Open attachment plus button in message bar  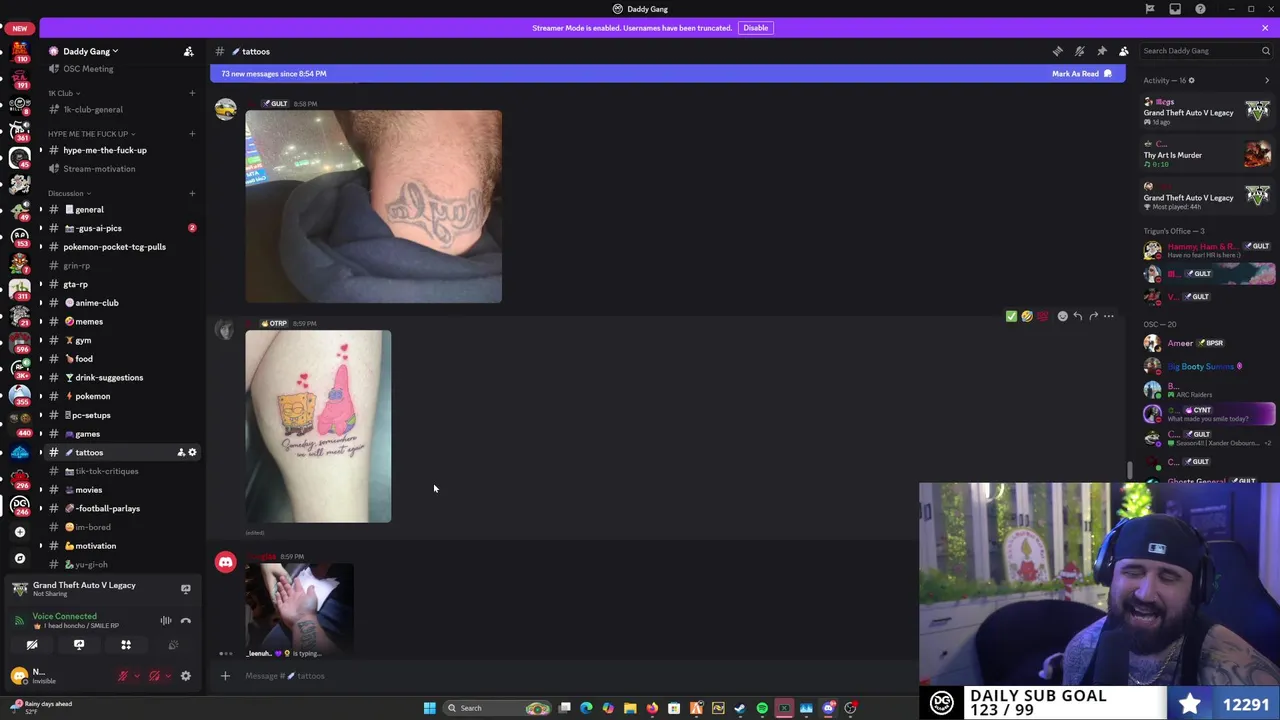tap(225, 676)
